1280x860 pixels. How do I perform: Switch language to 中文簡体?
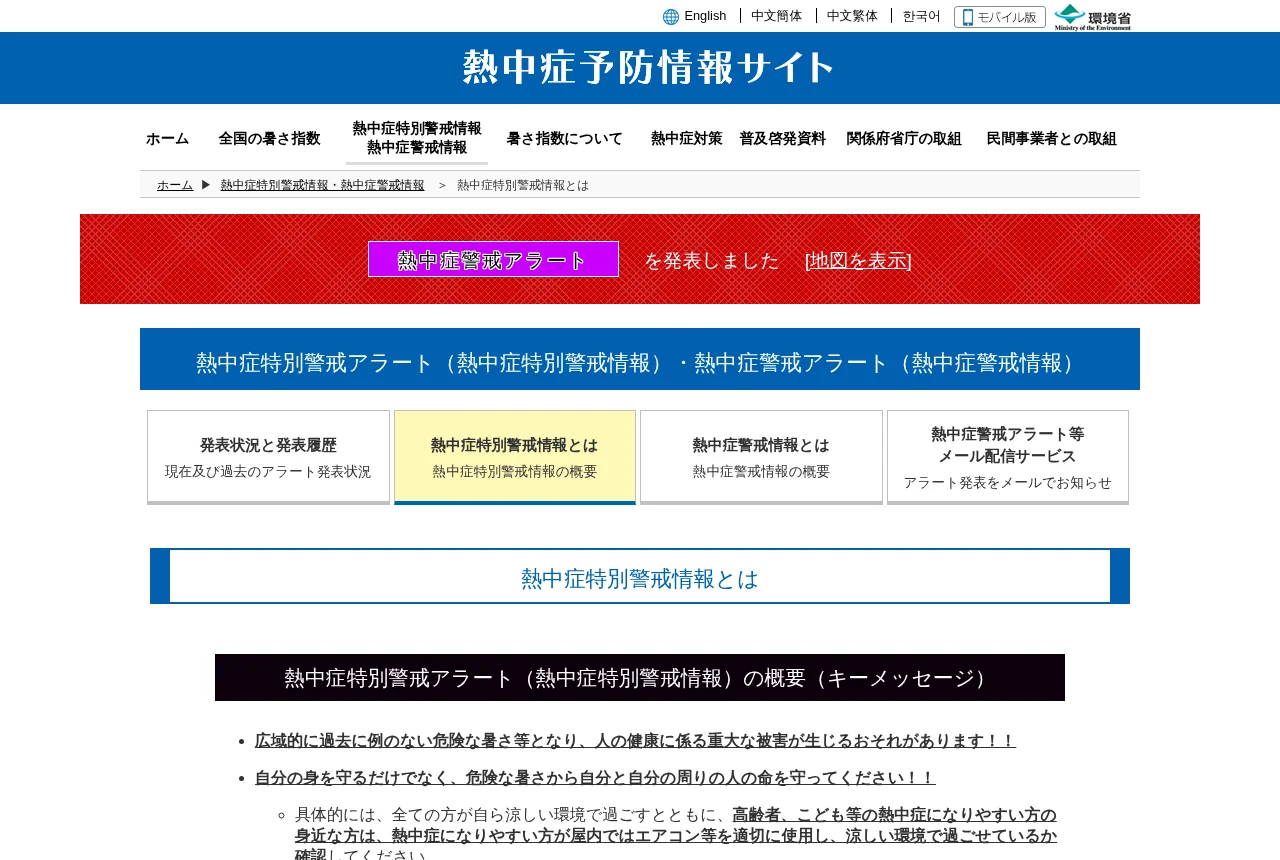pyautogui.click(x=777, y=16)
